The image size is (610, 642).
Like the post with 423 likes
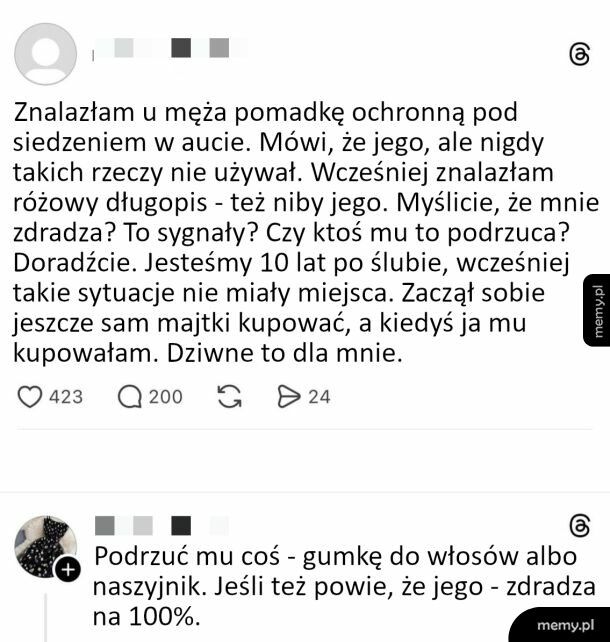coord(29,397)
